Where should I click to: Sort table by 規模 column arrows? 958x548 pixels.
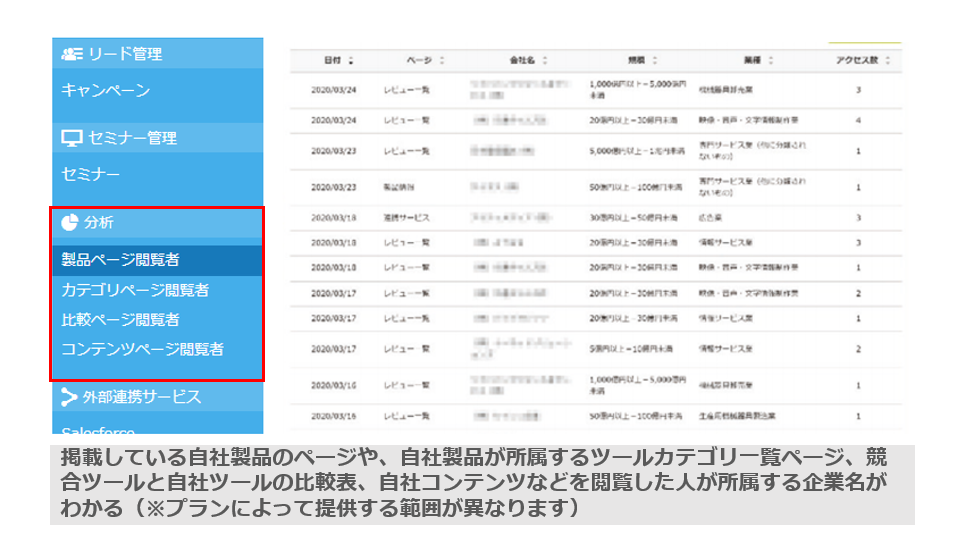pyautogui.click(x=654, y=60)
